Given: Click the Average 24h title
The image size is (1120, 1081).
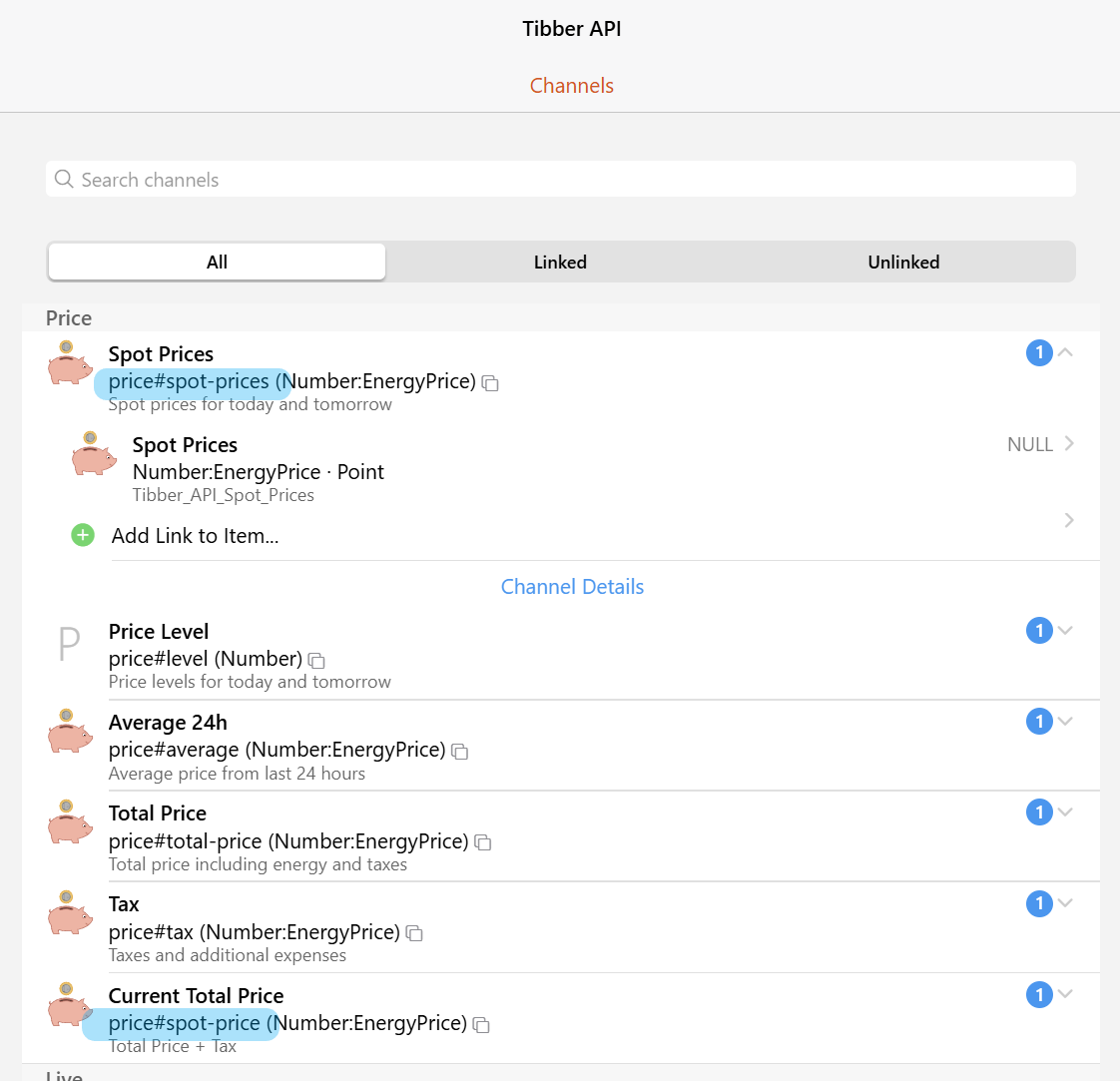Looking at the screenshot, I should coord(168,723).
